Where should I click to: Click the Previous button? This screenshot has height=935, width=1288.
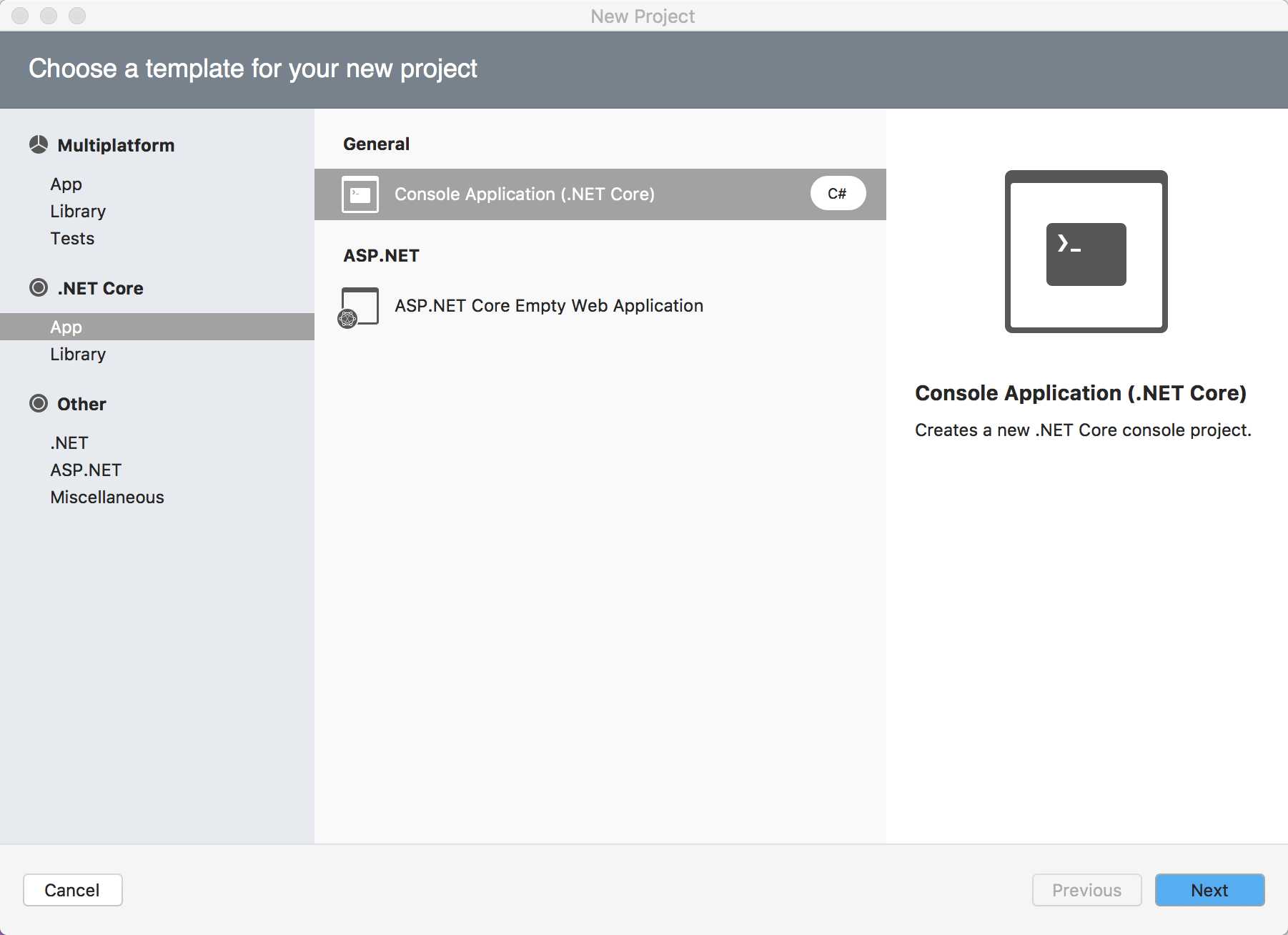click(1087, 890)
